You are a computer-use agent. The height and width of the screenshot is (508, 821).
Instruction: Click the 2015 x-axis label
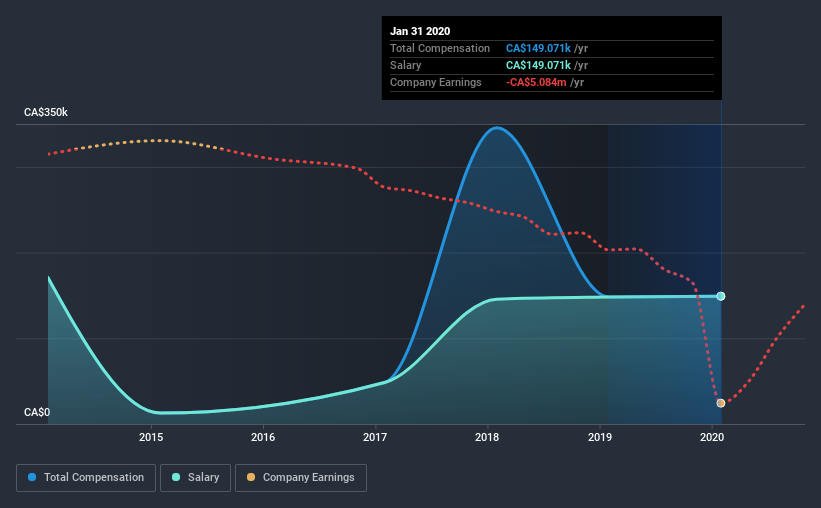pyautogui.click(x=151, y=437)
